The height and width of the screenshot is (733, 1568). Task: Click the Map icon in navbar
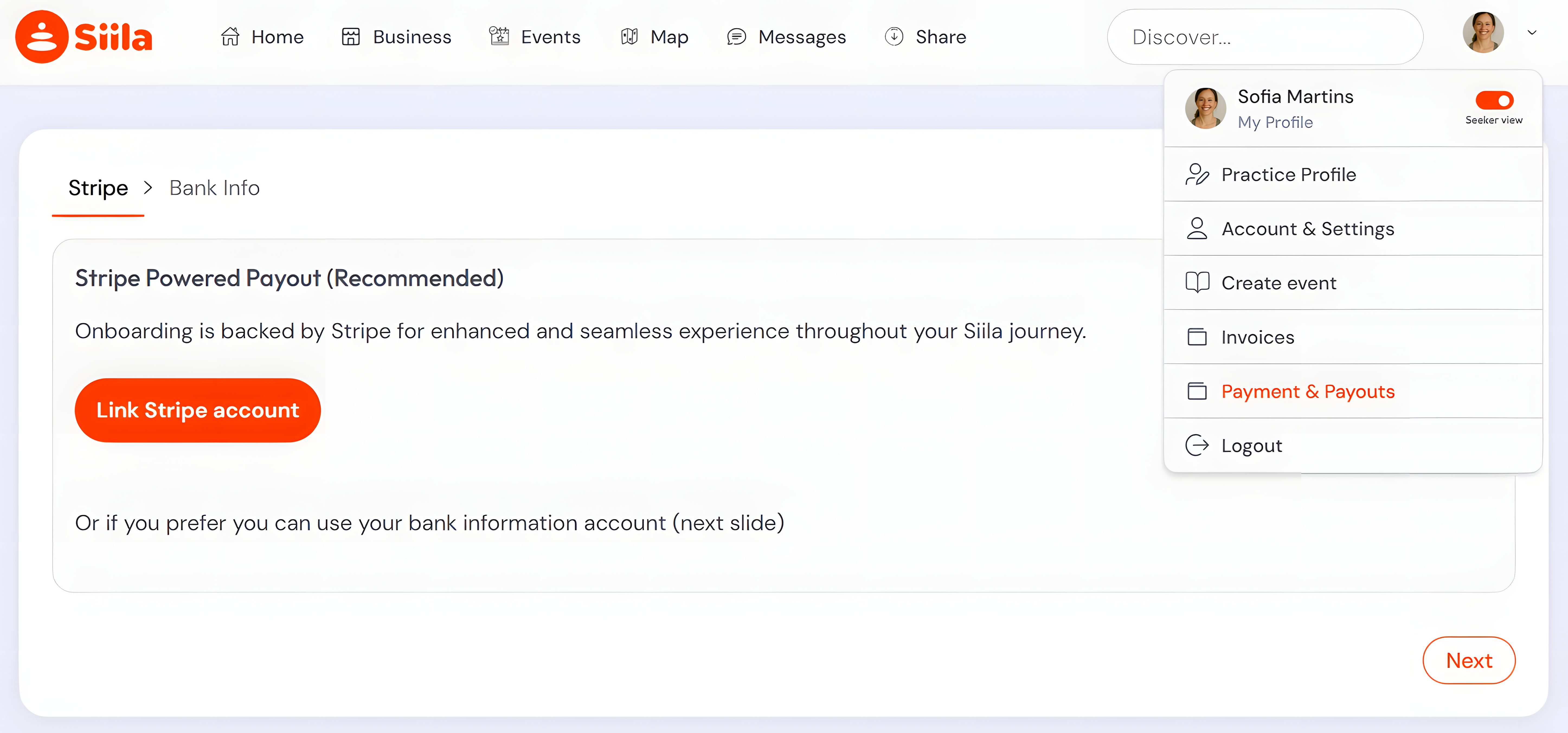point(629,37)
